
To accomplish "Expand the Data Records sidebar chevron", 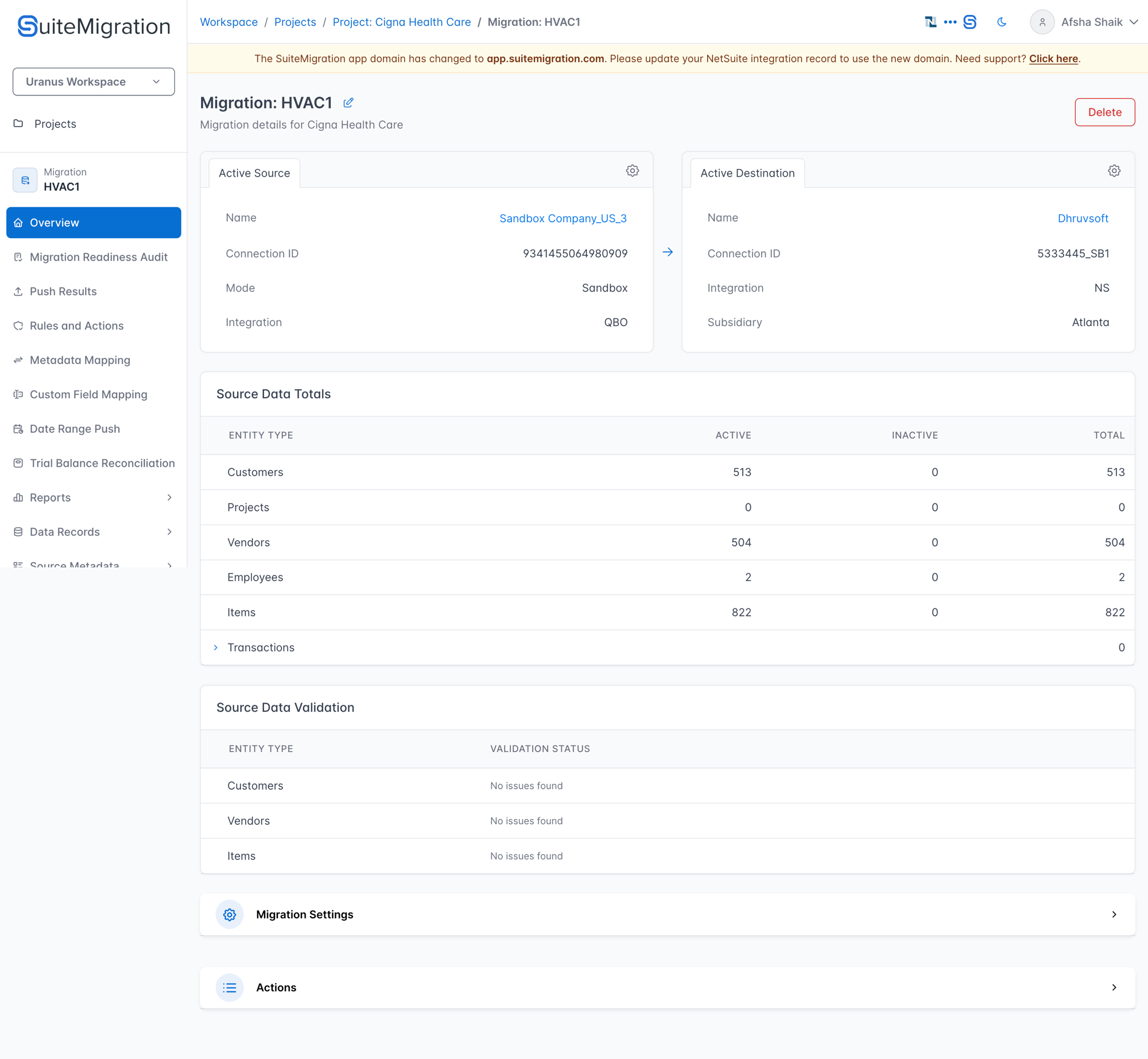I will tap(169, 532).
